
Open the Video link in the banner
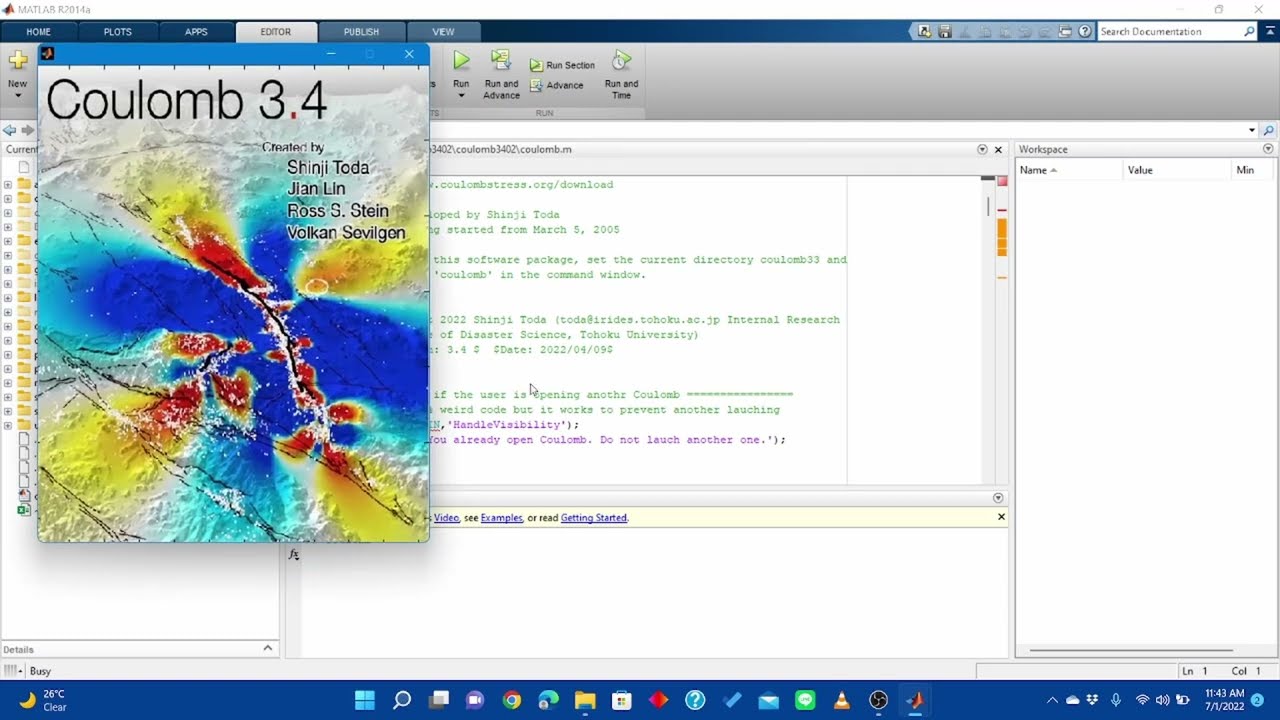click(446, 518)
